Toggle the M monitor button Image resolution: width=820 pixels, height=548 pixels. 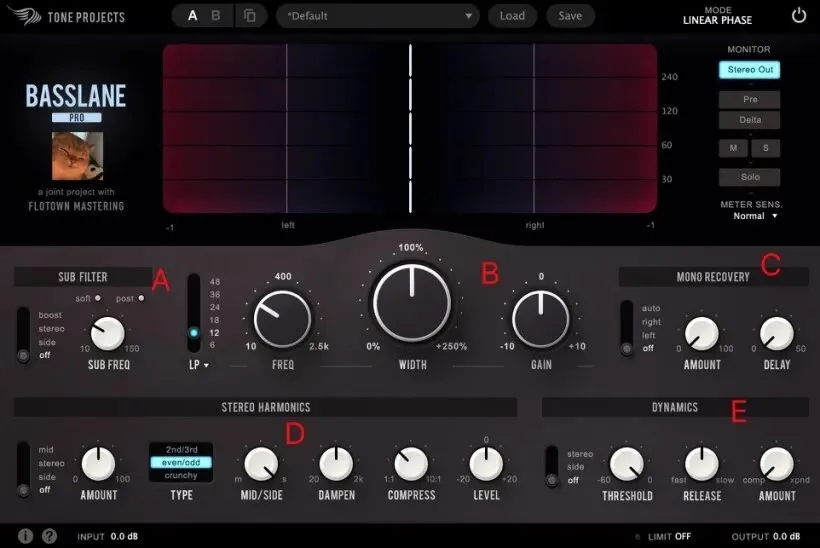point(733,149)
